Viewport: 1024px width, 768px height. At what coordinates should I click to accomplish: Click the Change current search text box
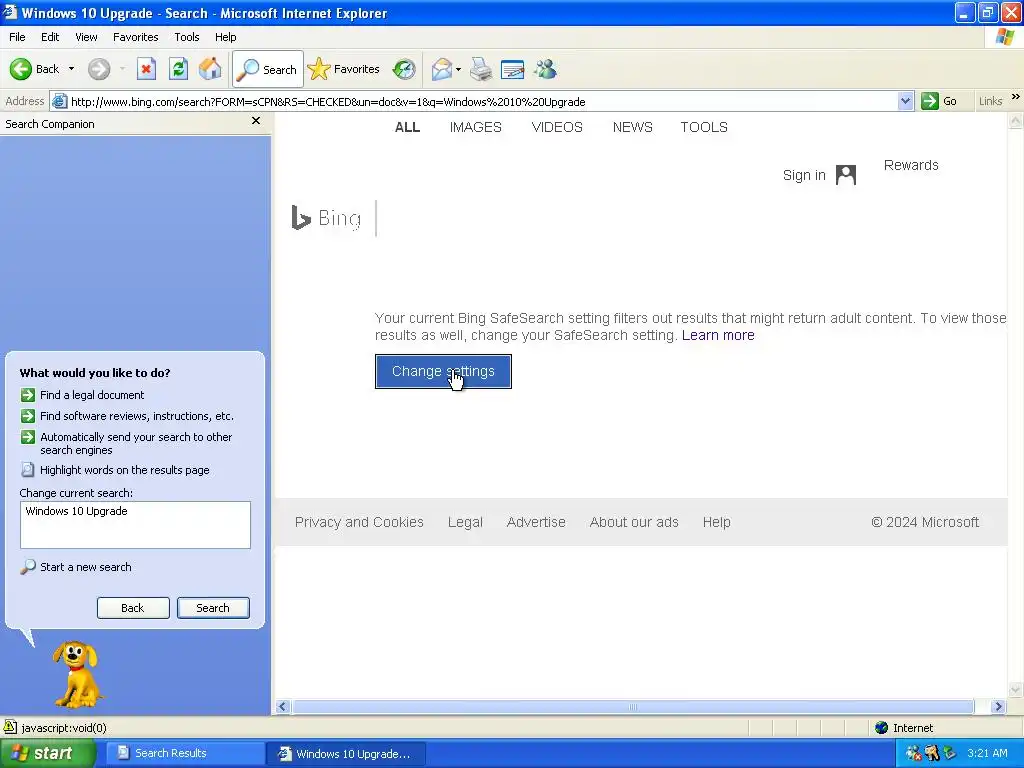click(135, 525)
